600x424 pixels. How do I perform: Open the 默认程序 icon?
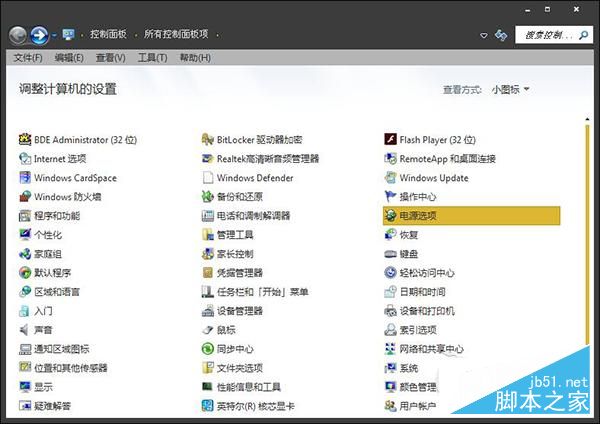tap(25, 273)
